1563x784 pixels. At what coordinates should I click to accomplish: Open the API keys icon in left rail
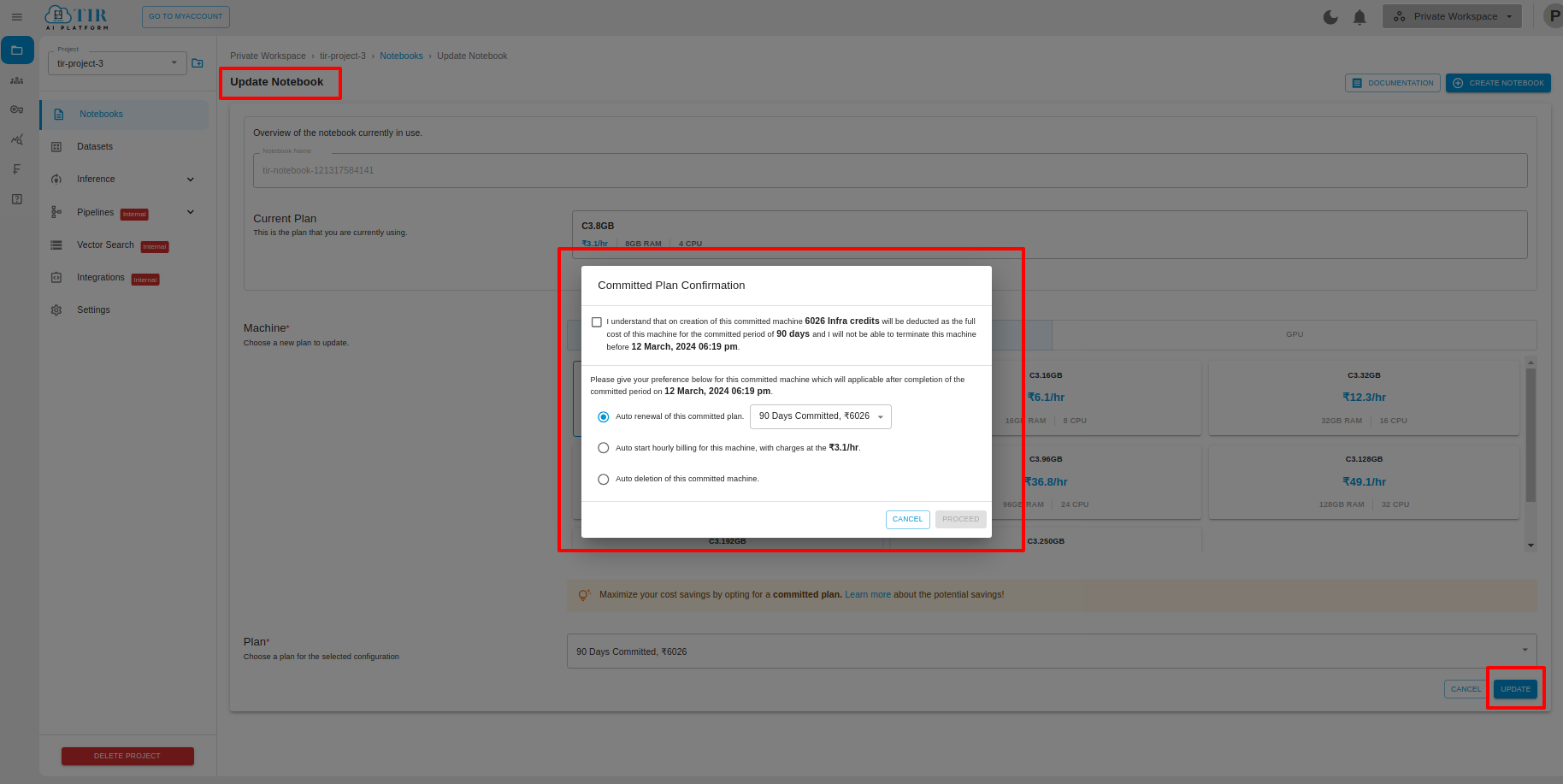[16, 109]
